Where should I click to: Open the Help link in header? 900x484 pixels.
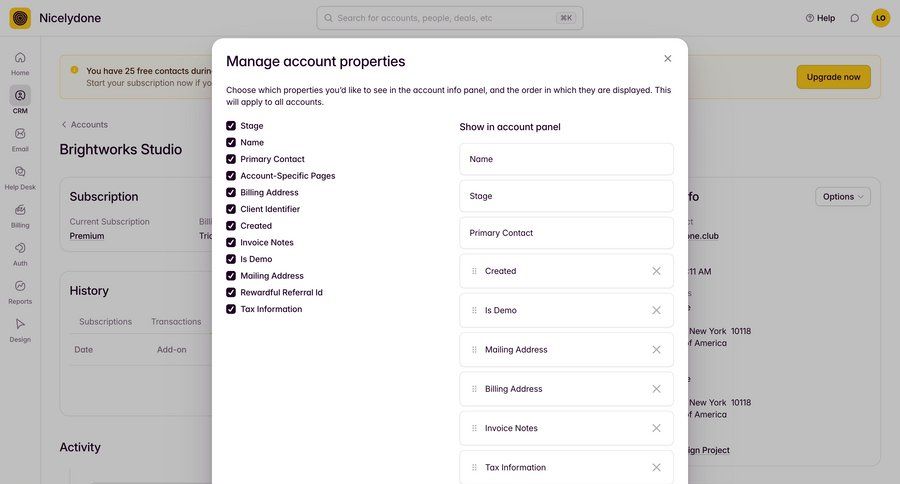click(x=820, y=18)
